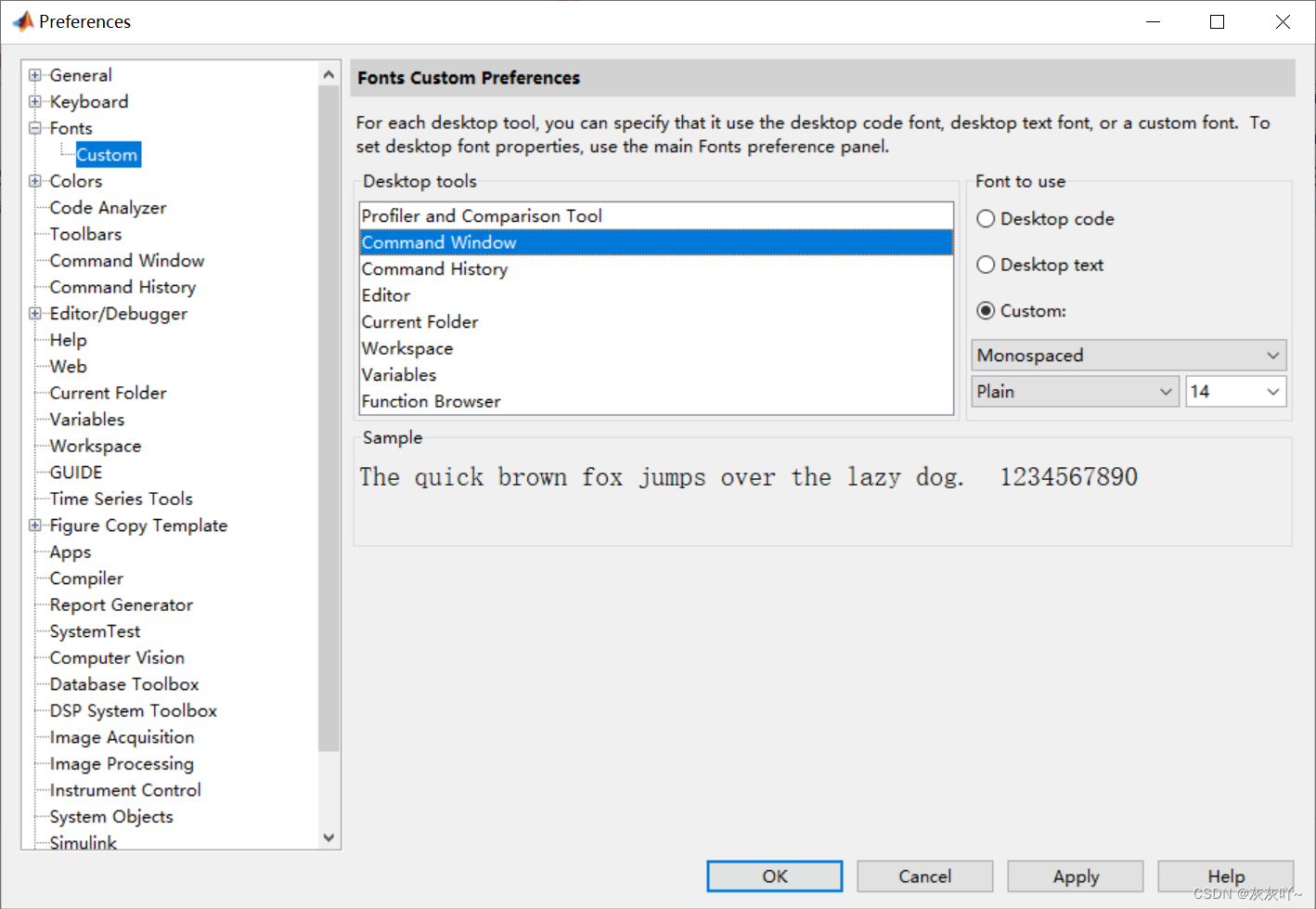Select the Keyboard tree item label
This screenshot has width=1316, height=909.
pos(89,101)
